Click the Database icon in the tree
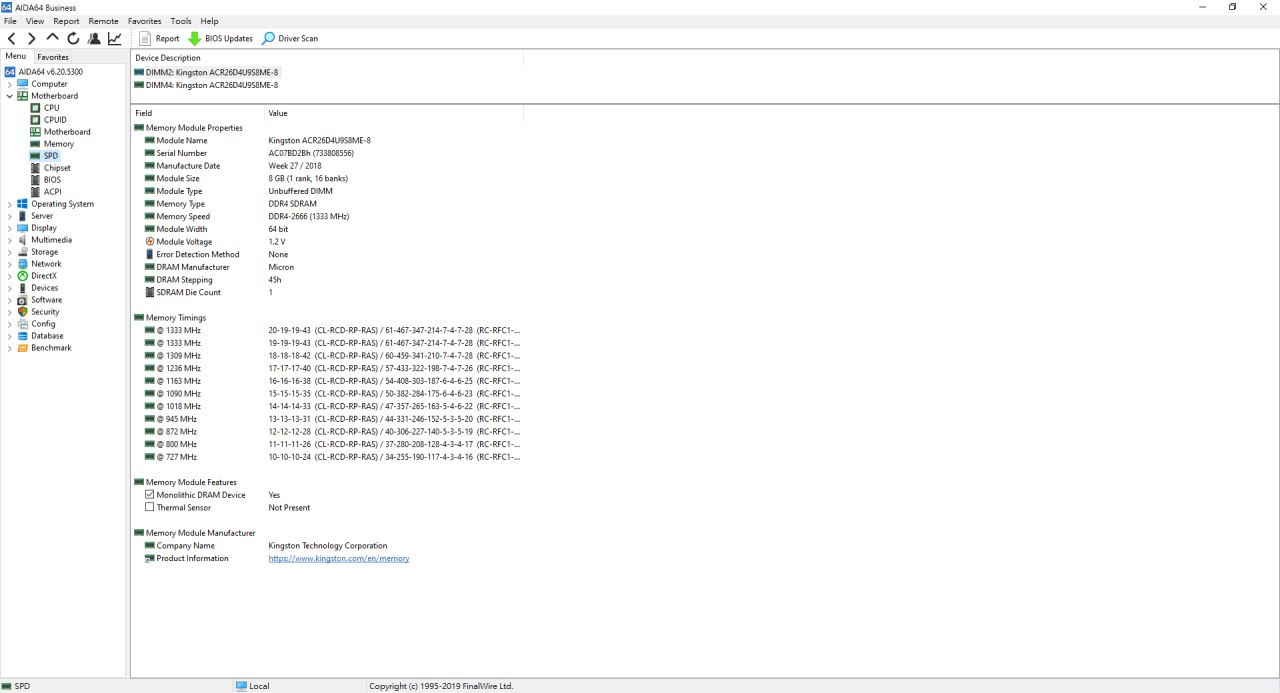Image resolution: width=1280 pixels, height=693 pixels. coord(22,336)
